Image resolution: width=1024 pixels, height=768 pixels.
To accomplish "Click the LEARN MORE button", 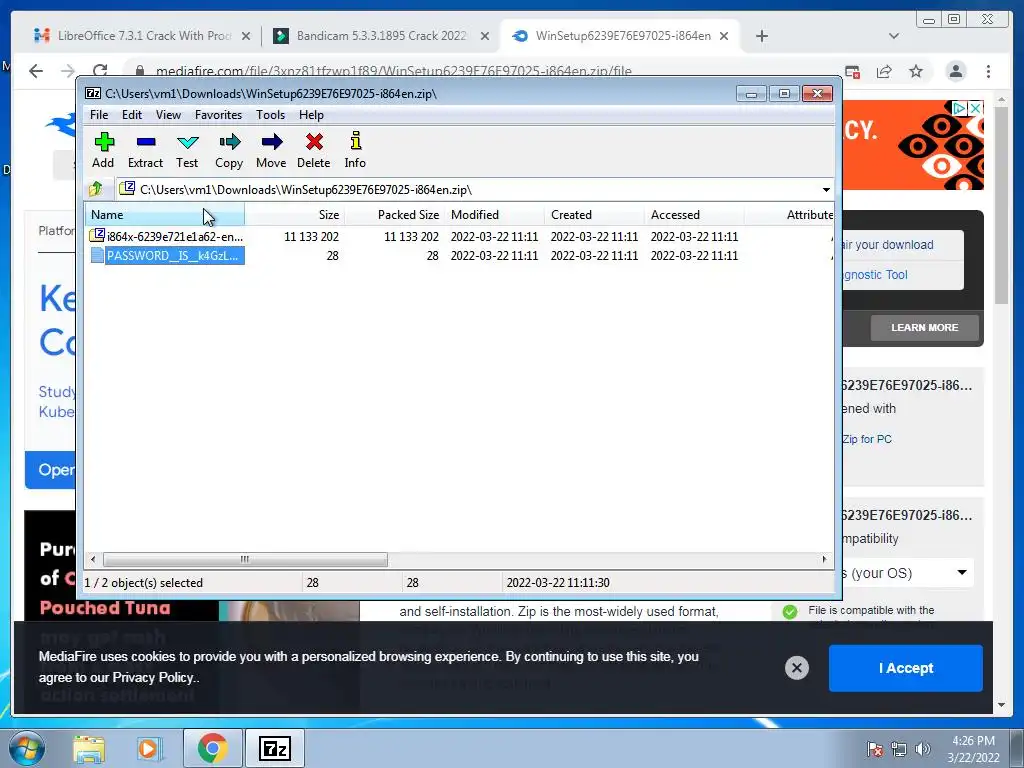I will [925, 327].
